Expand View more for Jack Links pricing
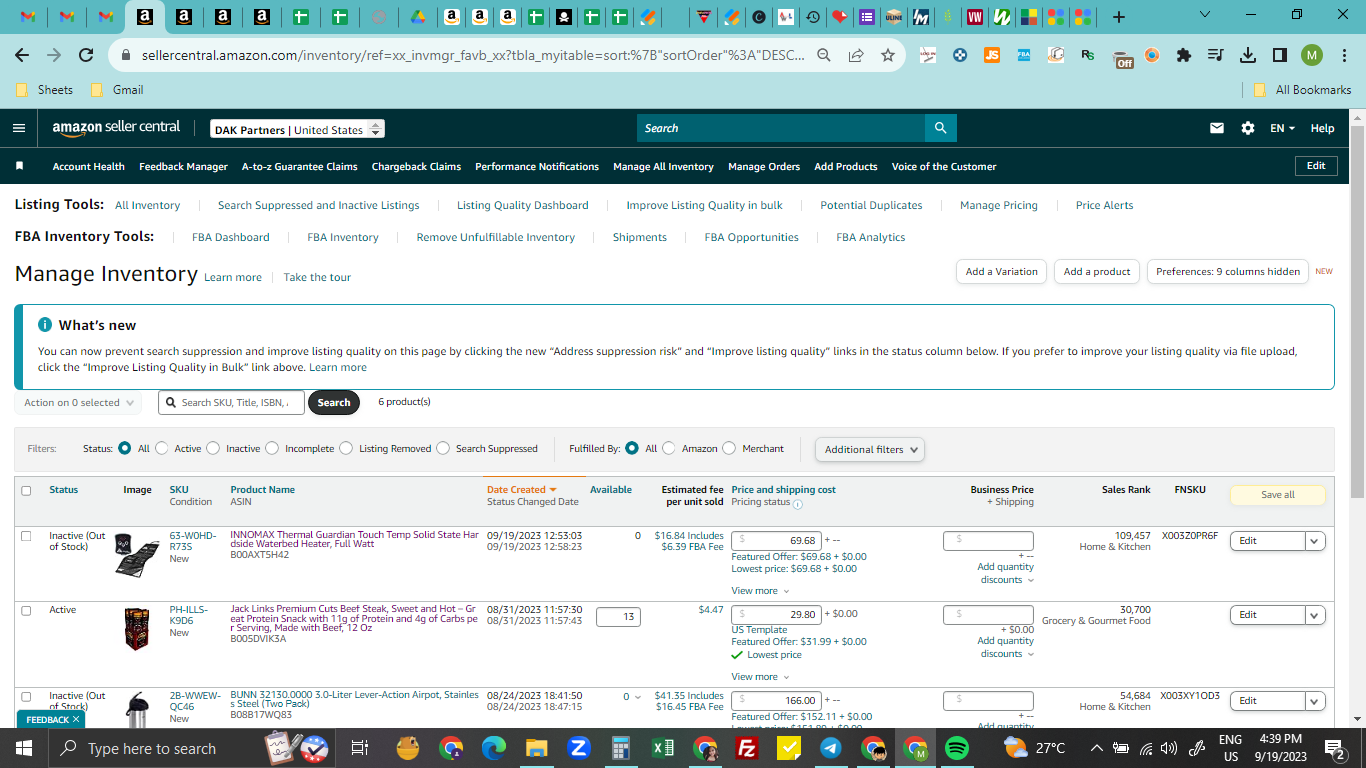The height and width of the screenshot is (768, 1366). click(759, 677)
